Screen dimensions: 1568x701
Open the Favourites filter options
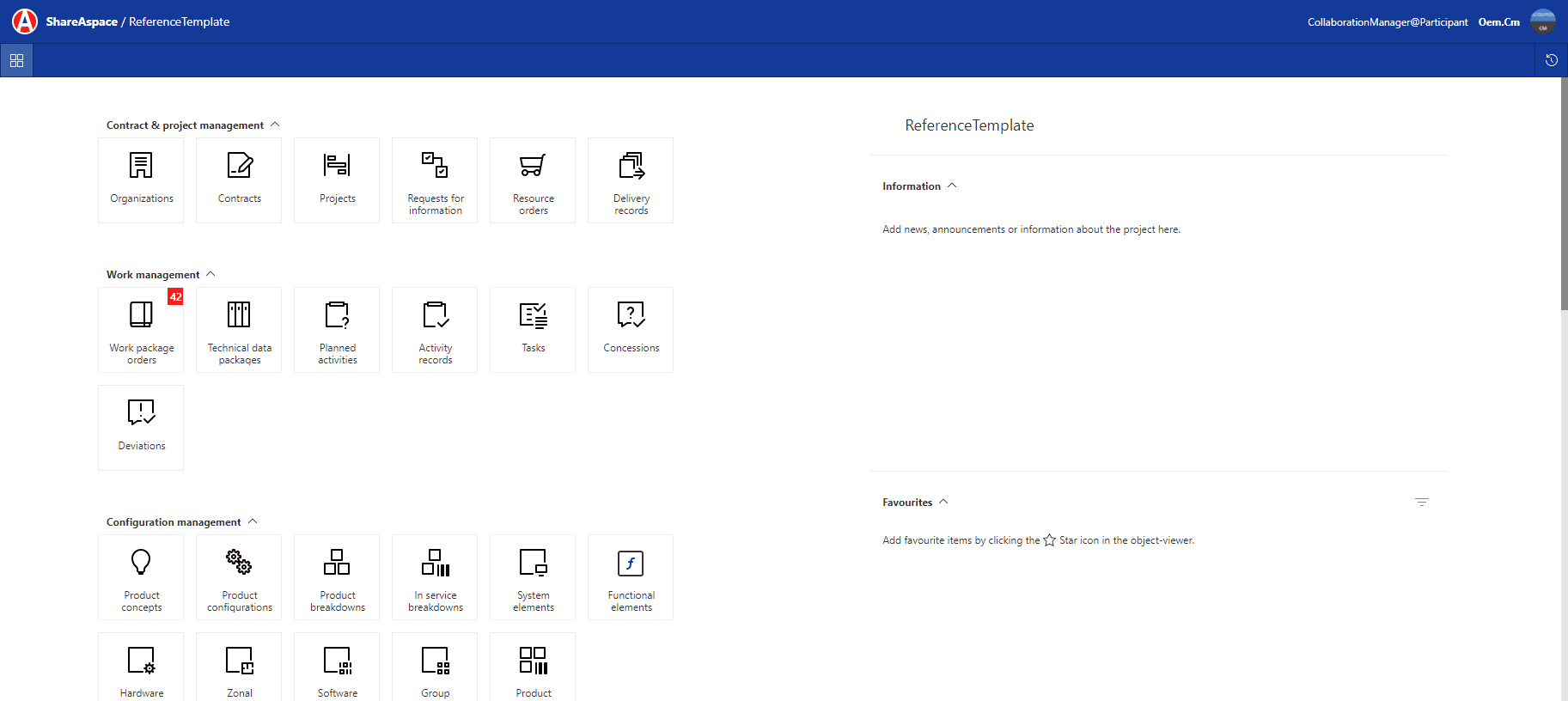[1421, 502]
